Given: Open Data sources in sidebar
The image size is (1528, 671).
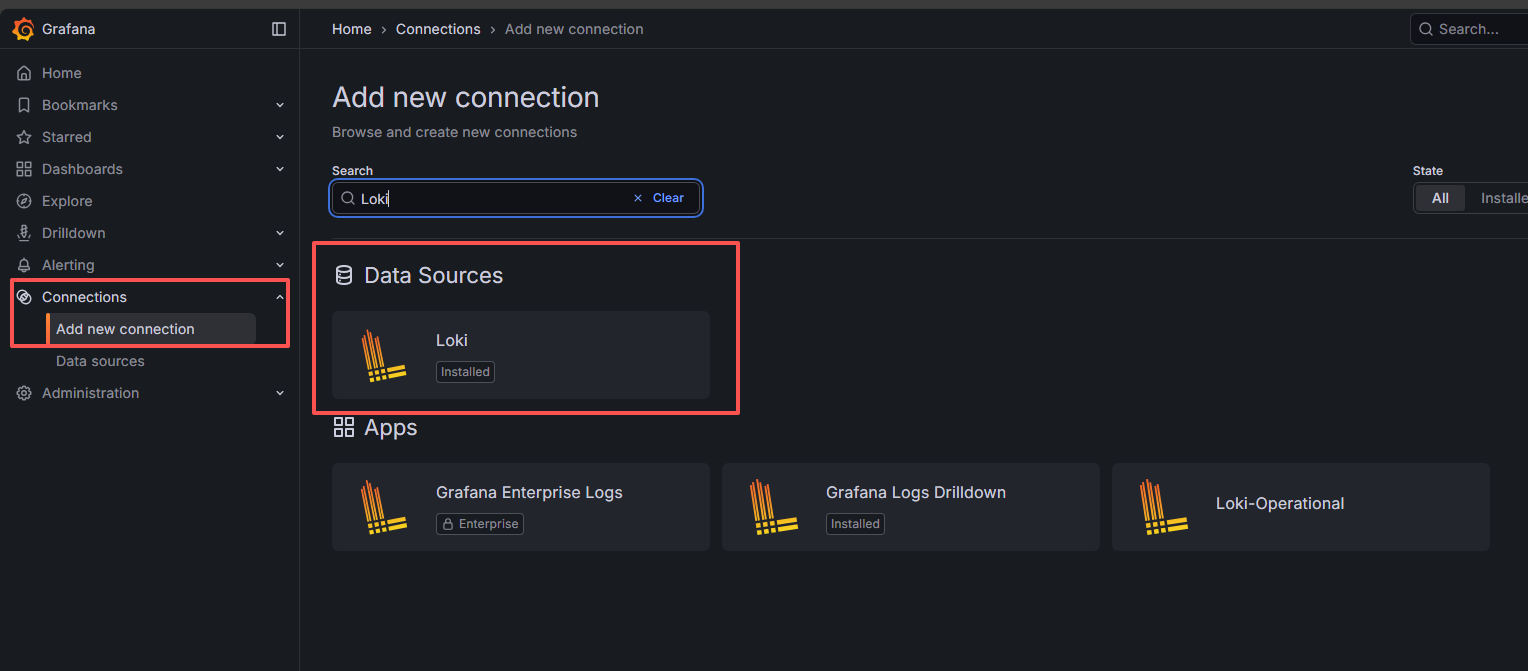Looking at the screenshot, I should (x=100, y=361).
